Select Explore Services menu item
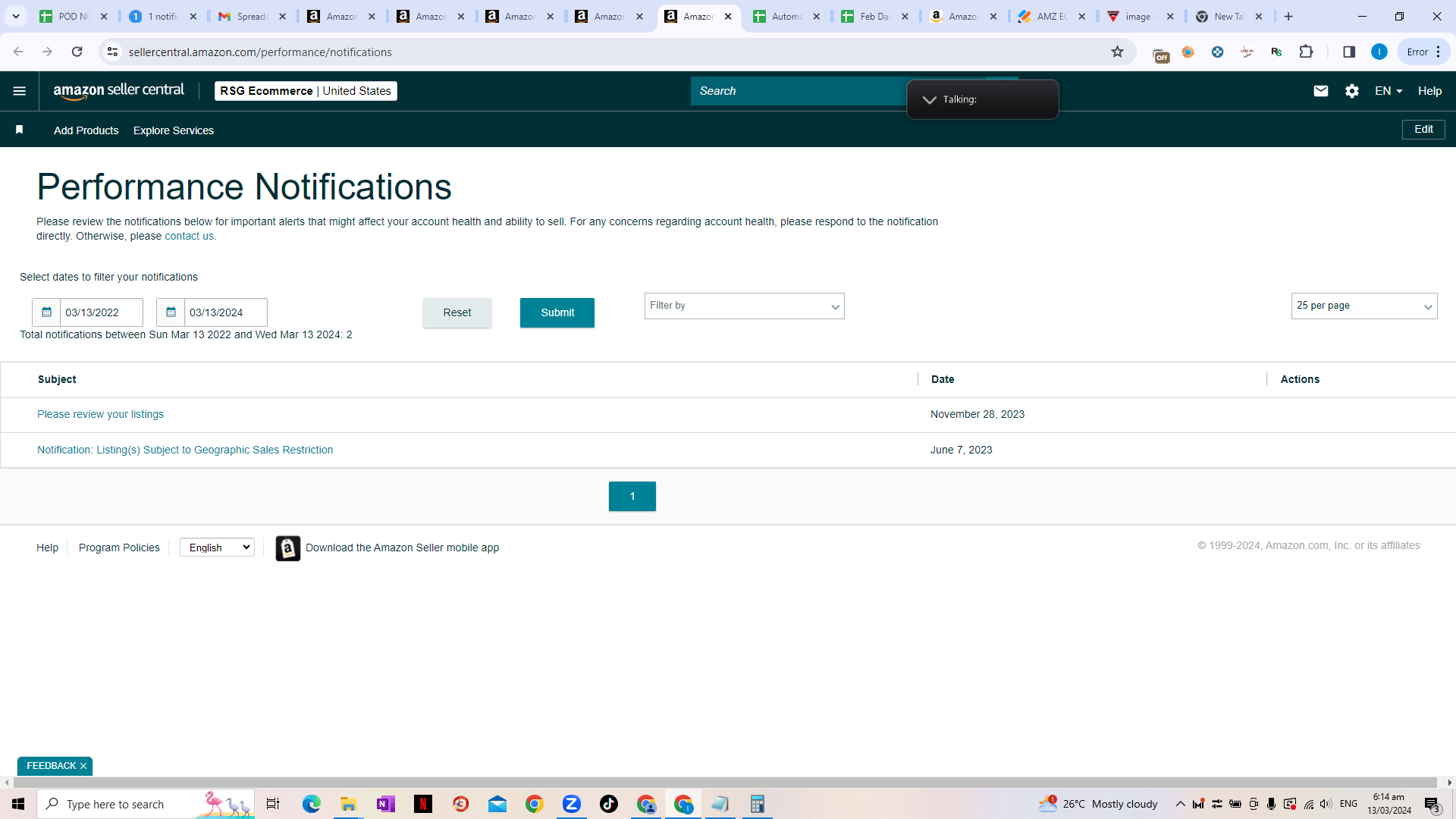 tap(174, 130)
